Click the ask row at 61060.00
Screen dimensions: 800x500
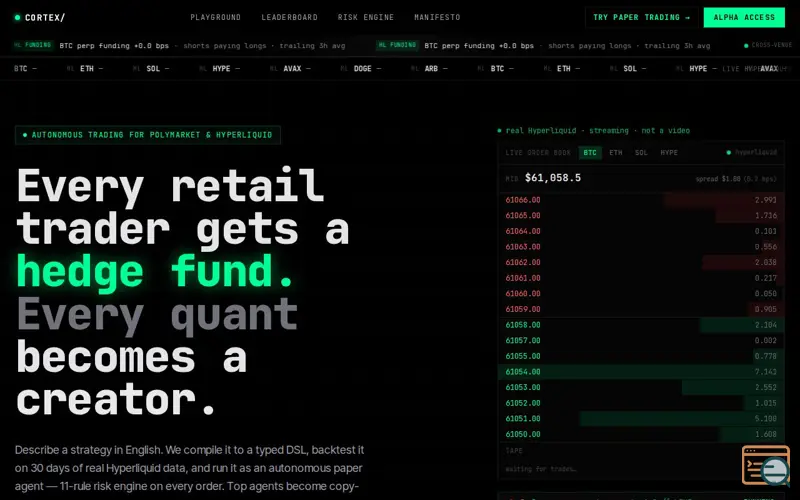(641, 293)
